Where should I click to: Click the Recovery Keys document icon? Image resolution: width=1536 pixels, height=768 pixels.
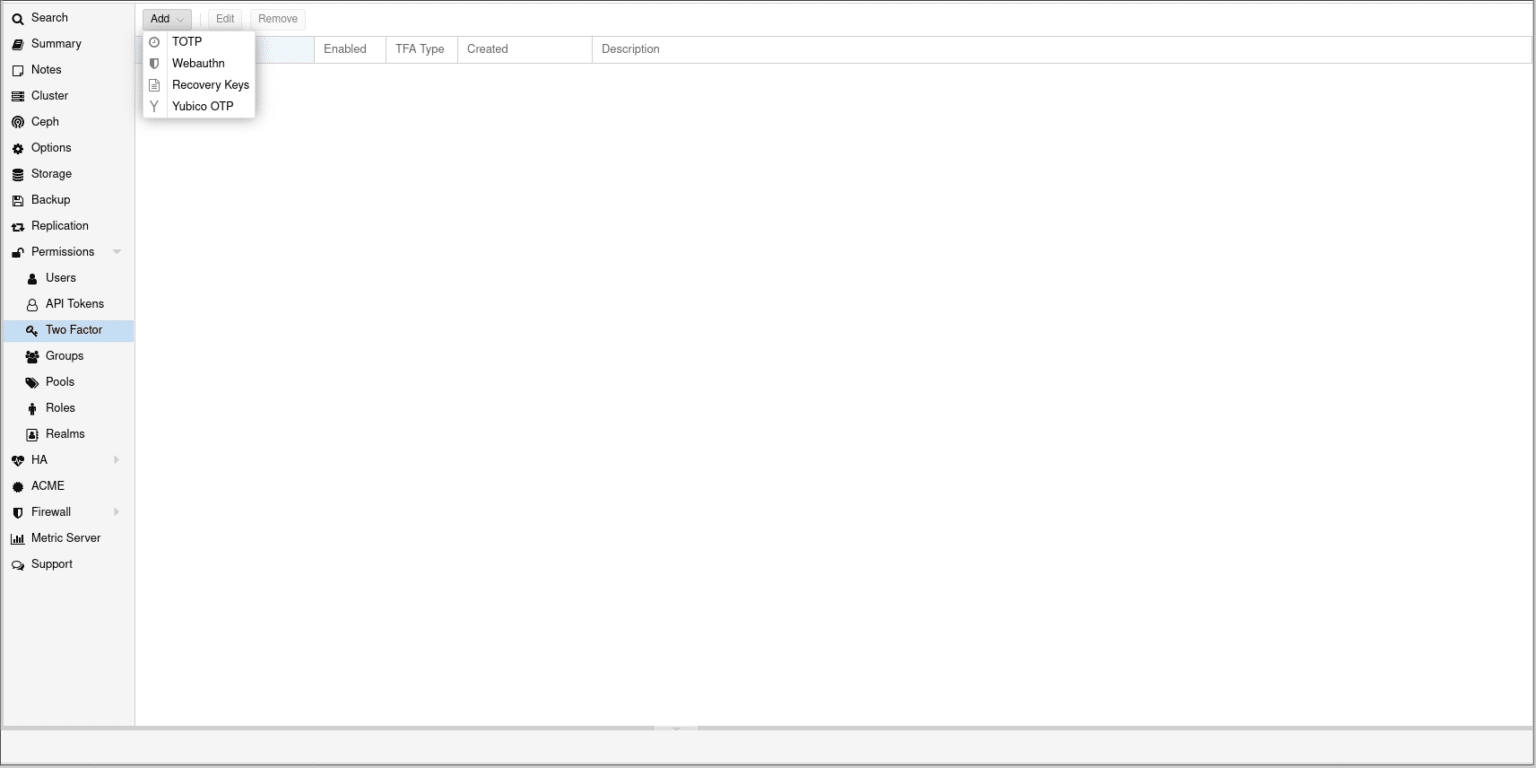[154, 85]
